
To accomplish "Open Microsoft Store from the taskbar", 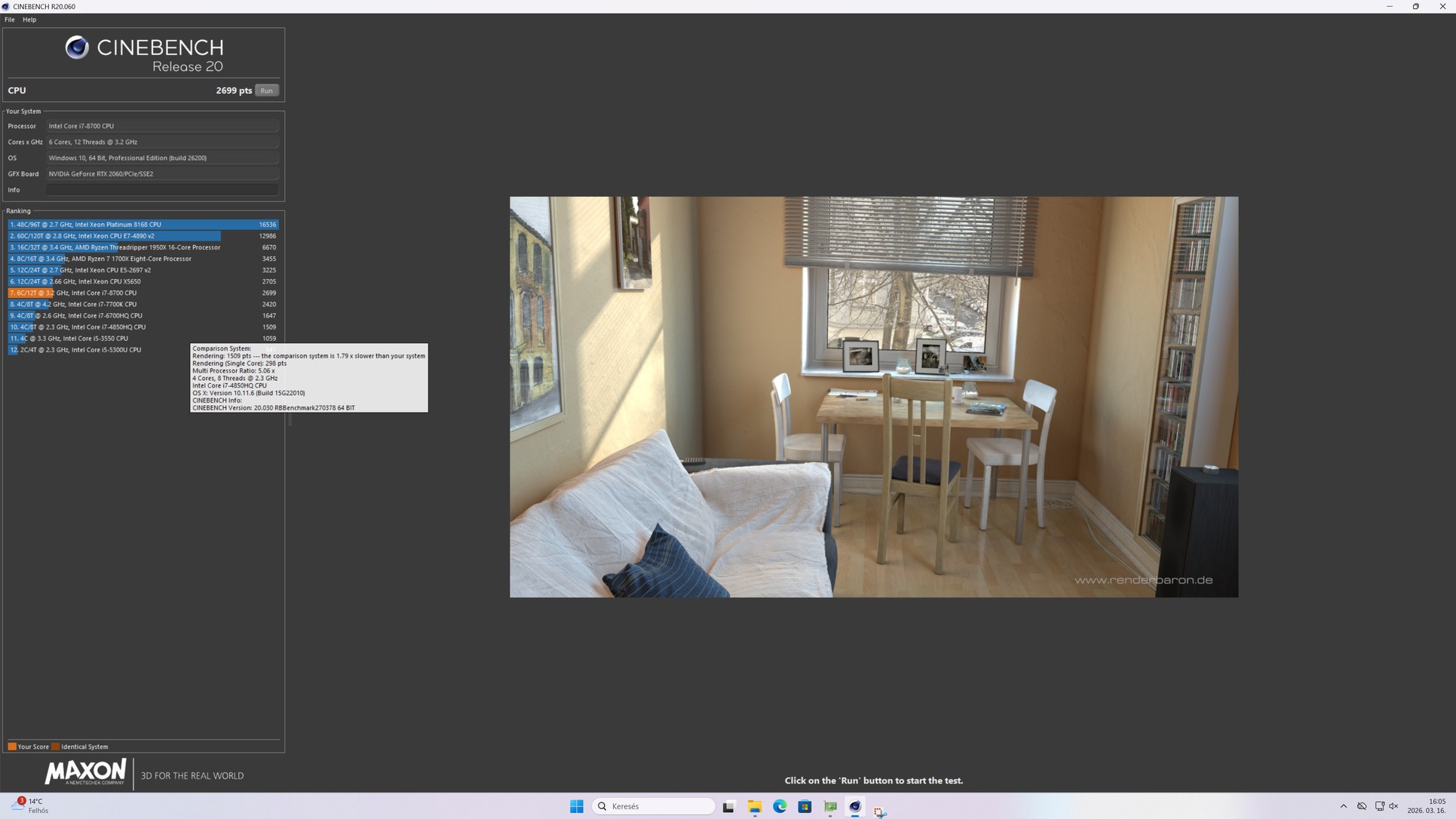I will tap(805, 806).
